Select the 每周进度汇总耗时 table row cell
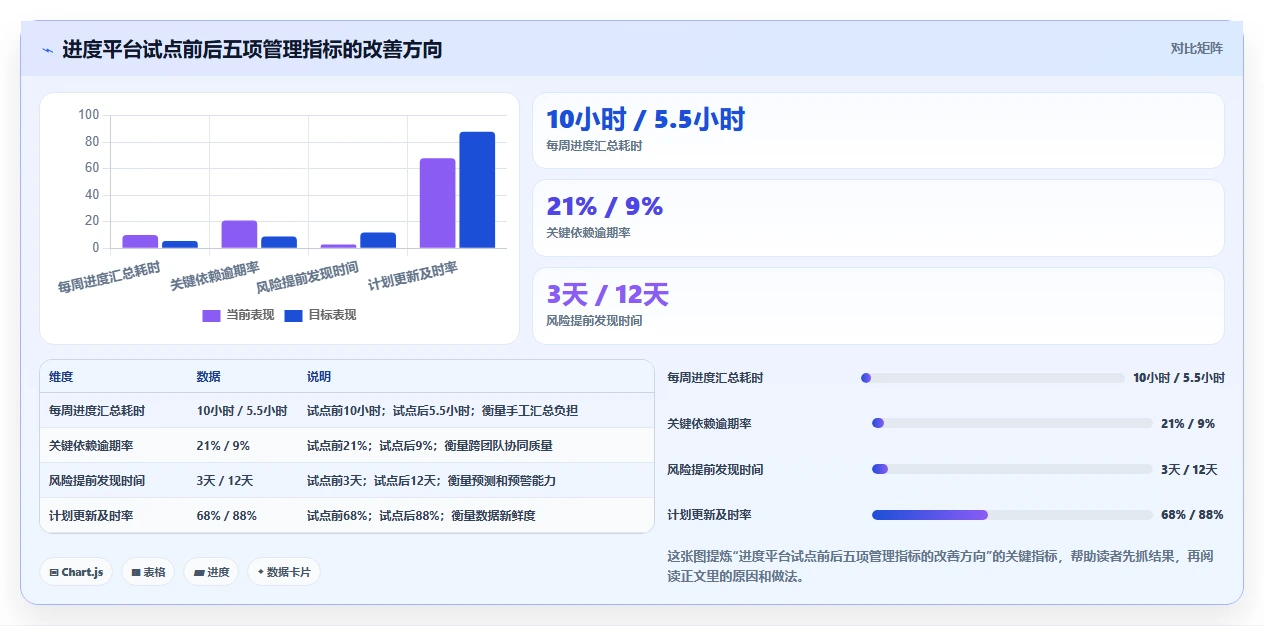Image resolution: width=1264 pixels, height=626 pixels. [97, 411]
